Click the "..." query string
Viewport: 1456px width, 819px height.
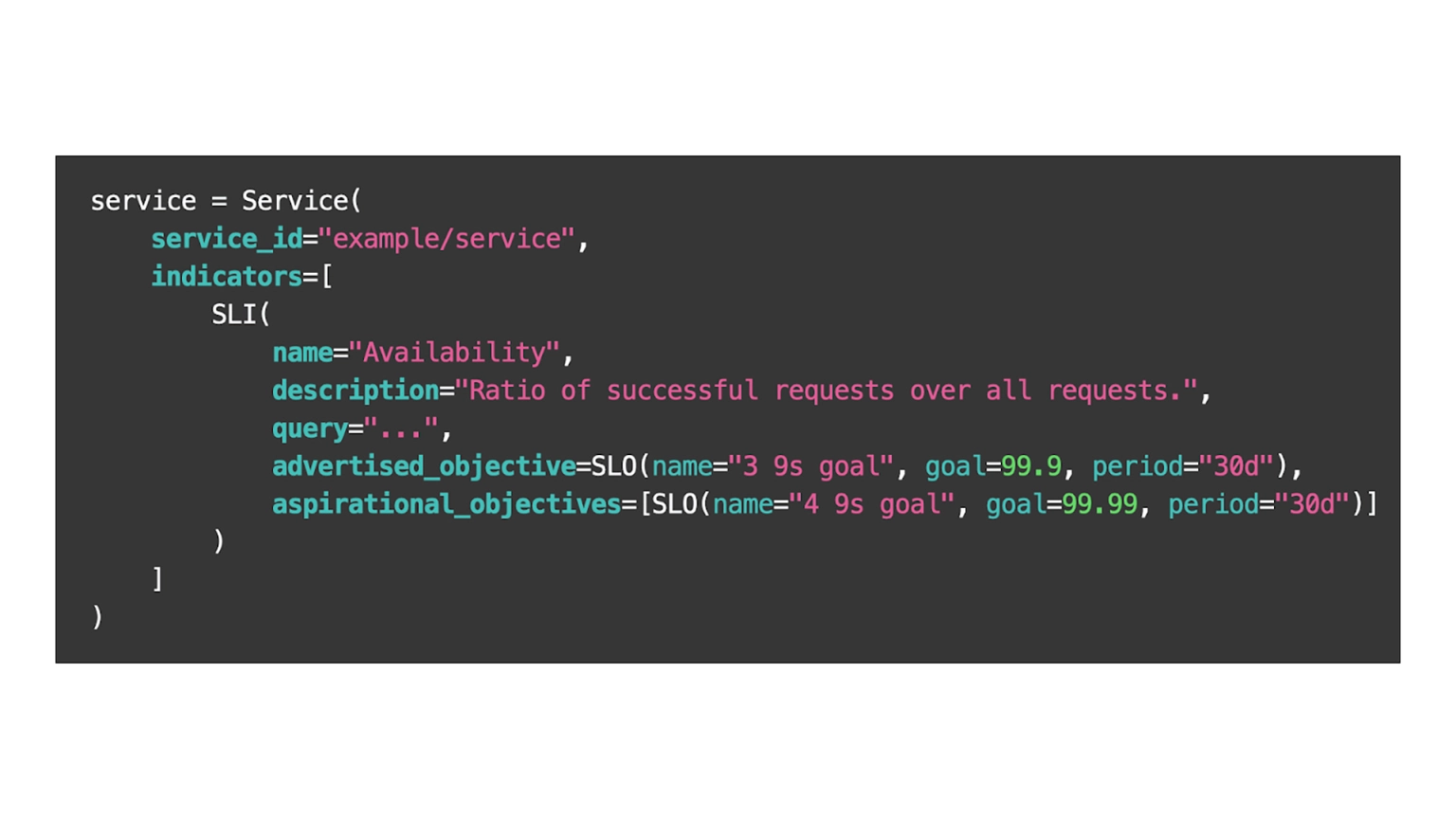(401, 428)
